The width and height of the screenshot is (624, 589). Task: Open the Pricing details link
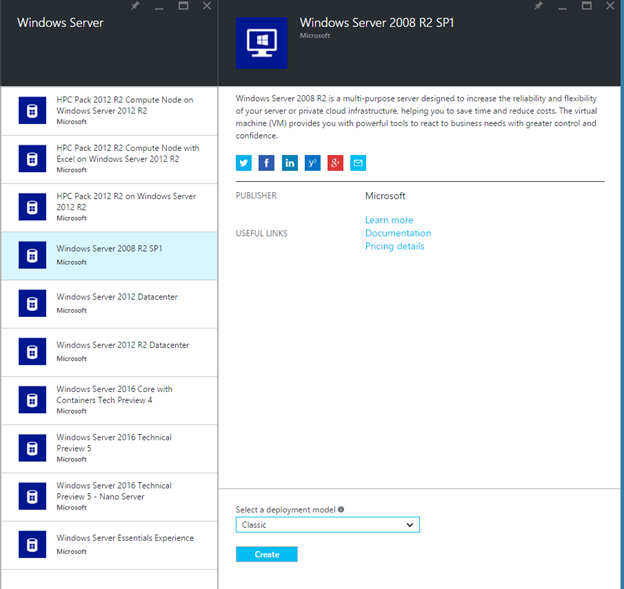pyautogui.click(x=395, y=246)
